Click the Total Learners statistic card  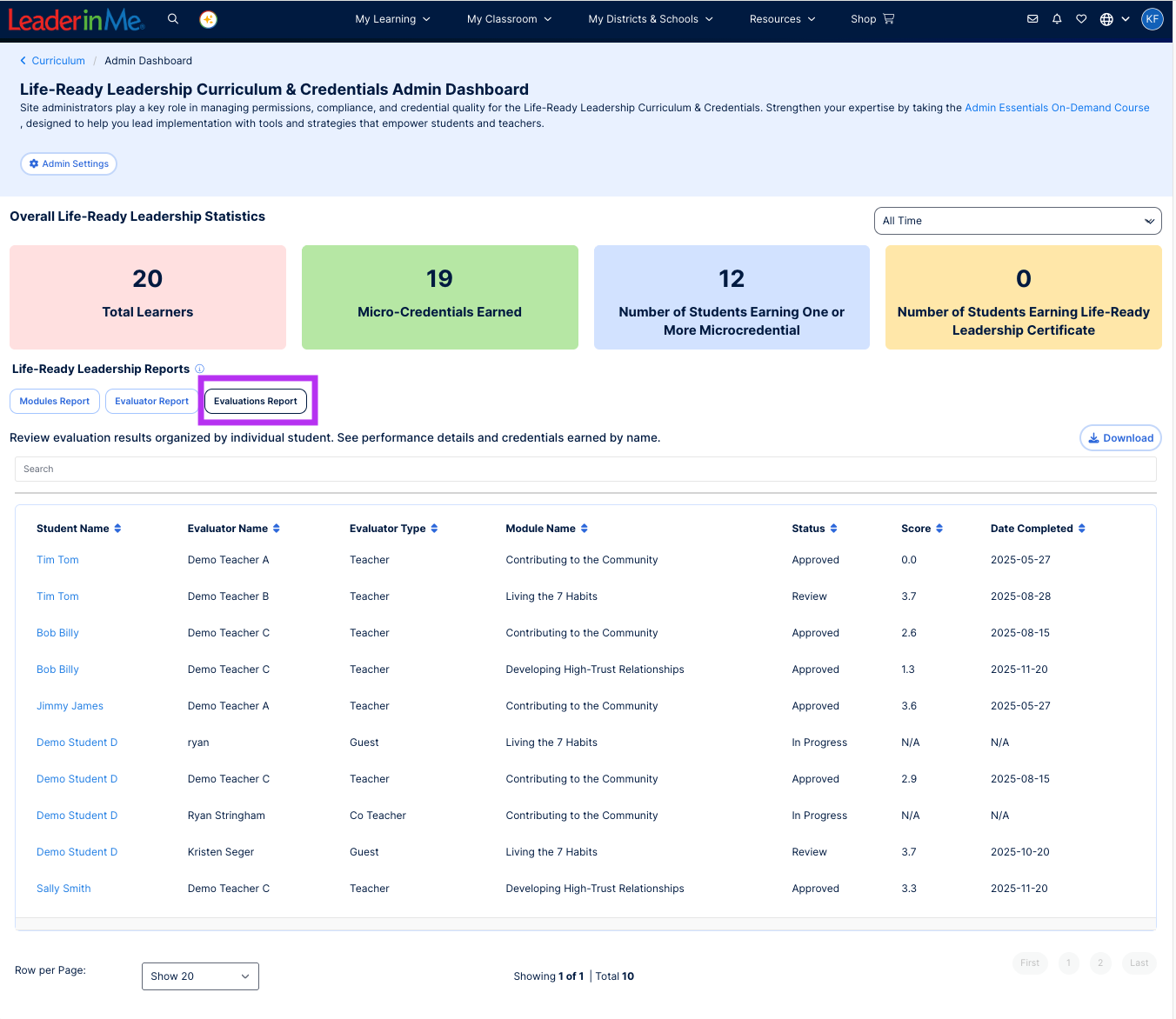click(x=148, y=297)
